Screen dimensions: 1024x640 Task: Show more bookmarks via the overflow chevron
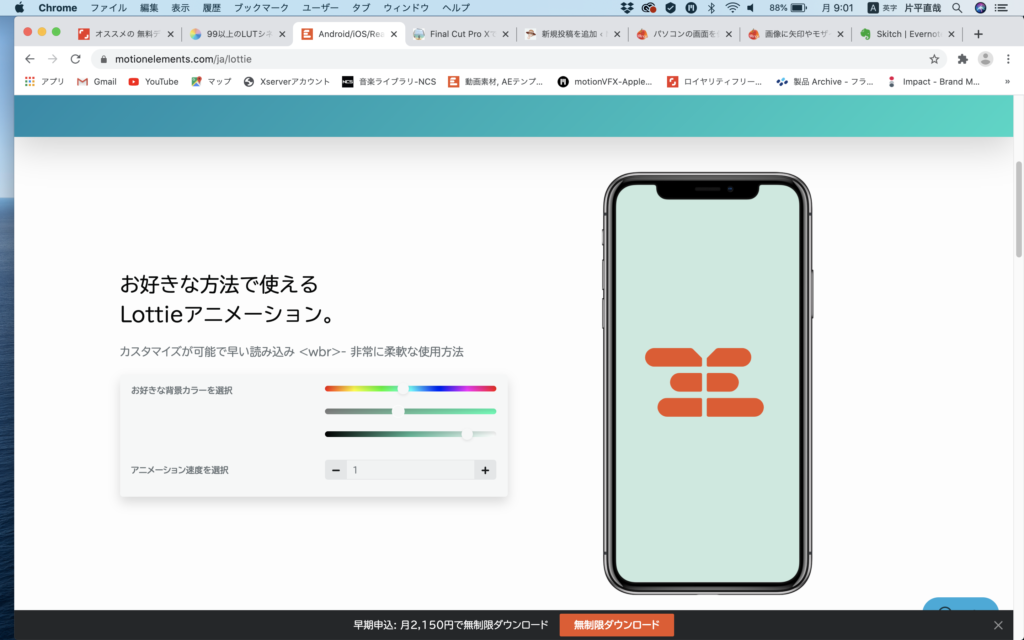click(x=1007, y=82)
